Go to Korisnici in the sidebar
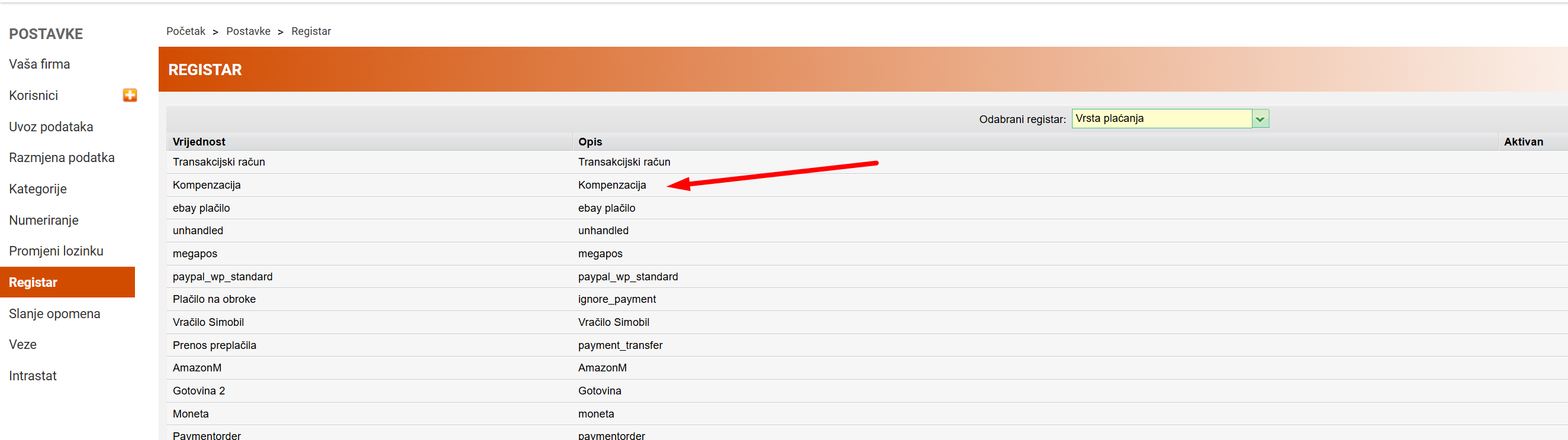This screenshot has width=1568, height=440. coord(34,96)
